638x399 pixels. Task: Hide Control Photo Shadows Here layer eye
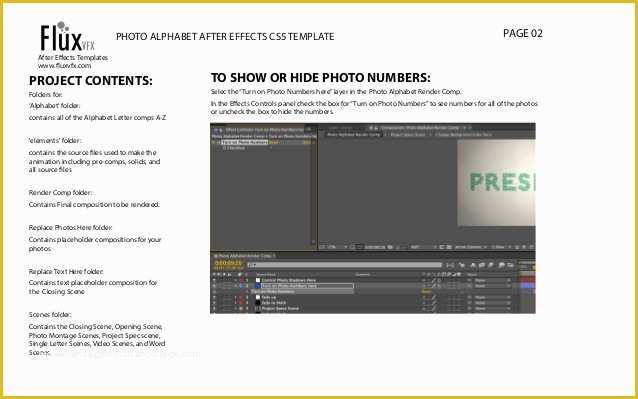214,280
